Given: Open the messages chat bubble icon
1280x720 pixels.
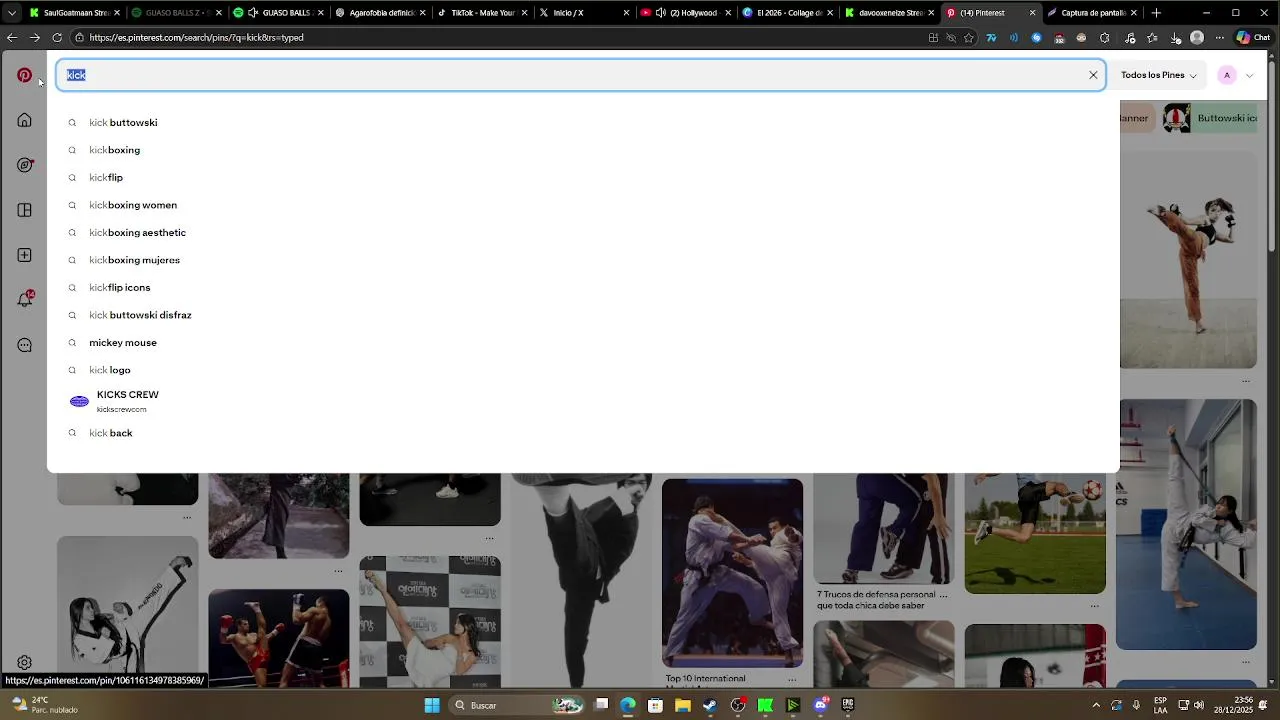Looking at the screenshot, I should 25,345.
